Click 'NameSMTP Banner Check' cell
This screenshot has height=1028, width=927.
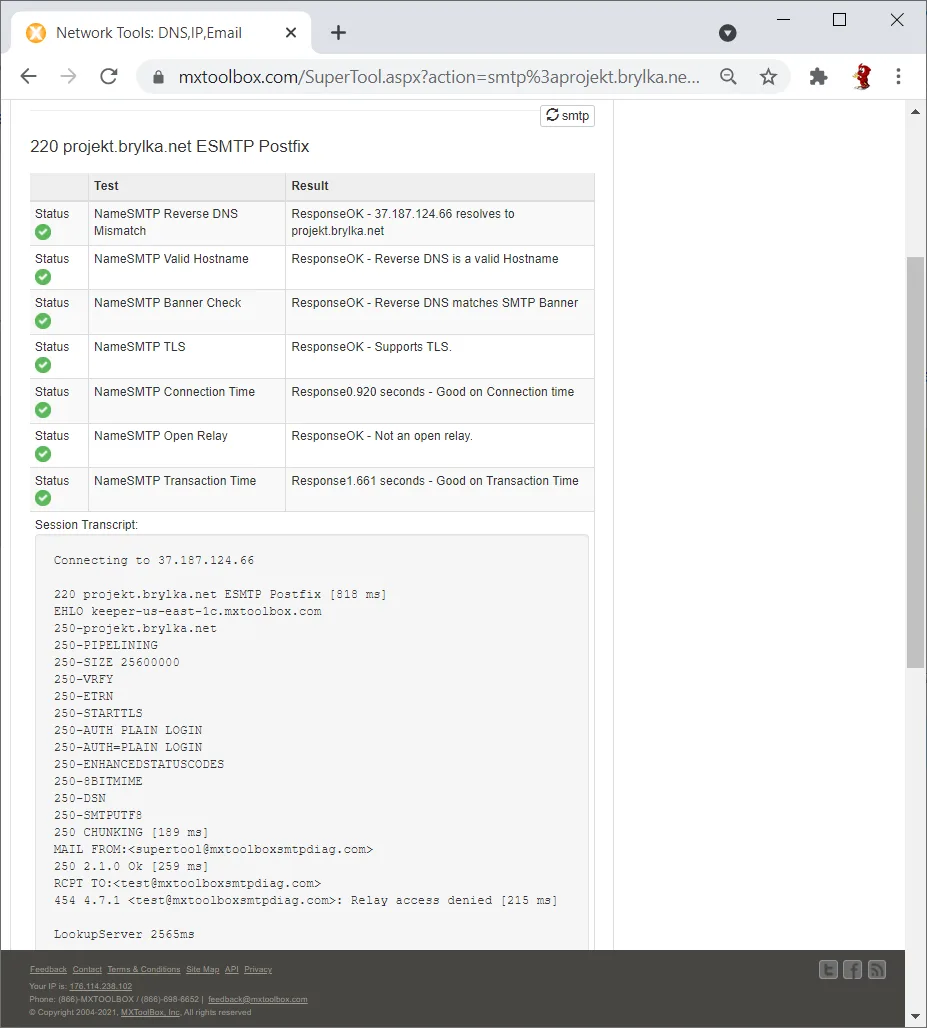click(x=187, y=312)
